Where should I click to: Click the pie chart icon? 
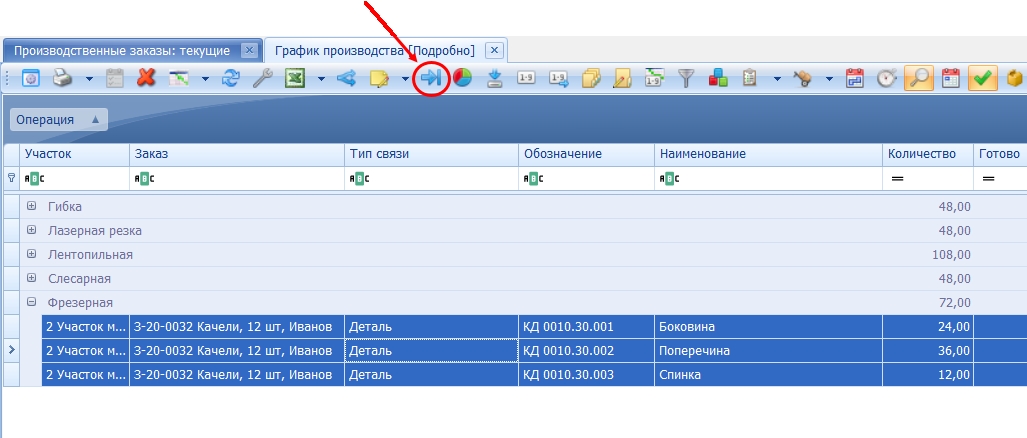tap(462, 79)
